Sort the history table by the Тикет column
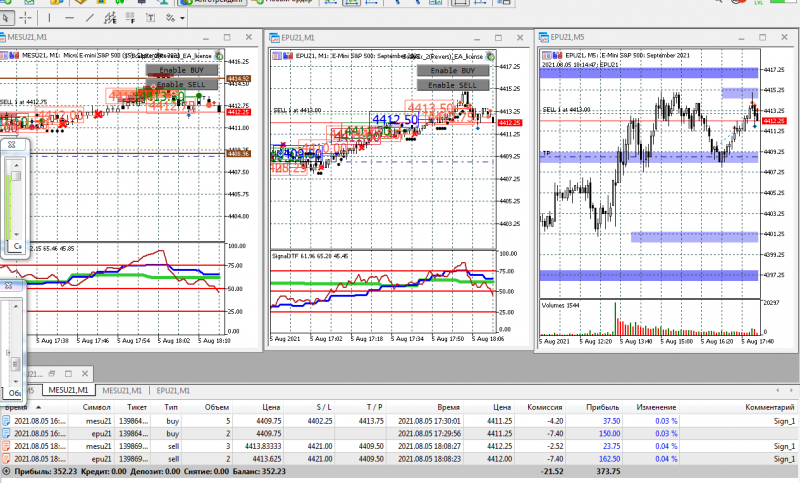 coord(132,407)
